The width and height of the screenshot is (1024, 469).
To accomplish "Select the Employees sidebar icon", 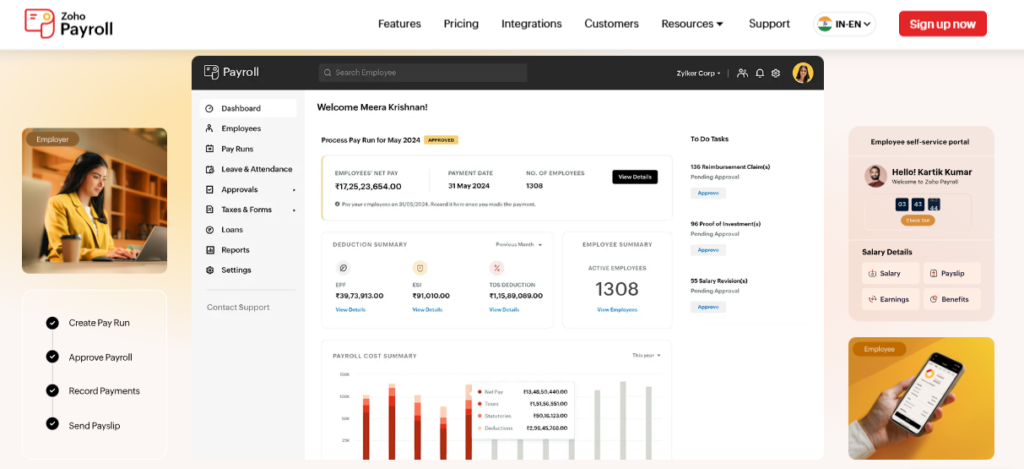I will [x=209, y=129].
